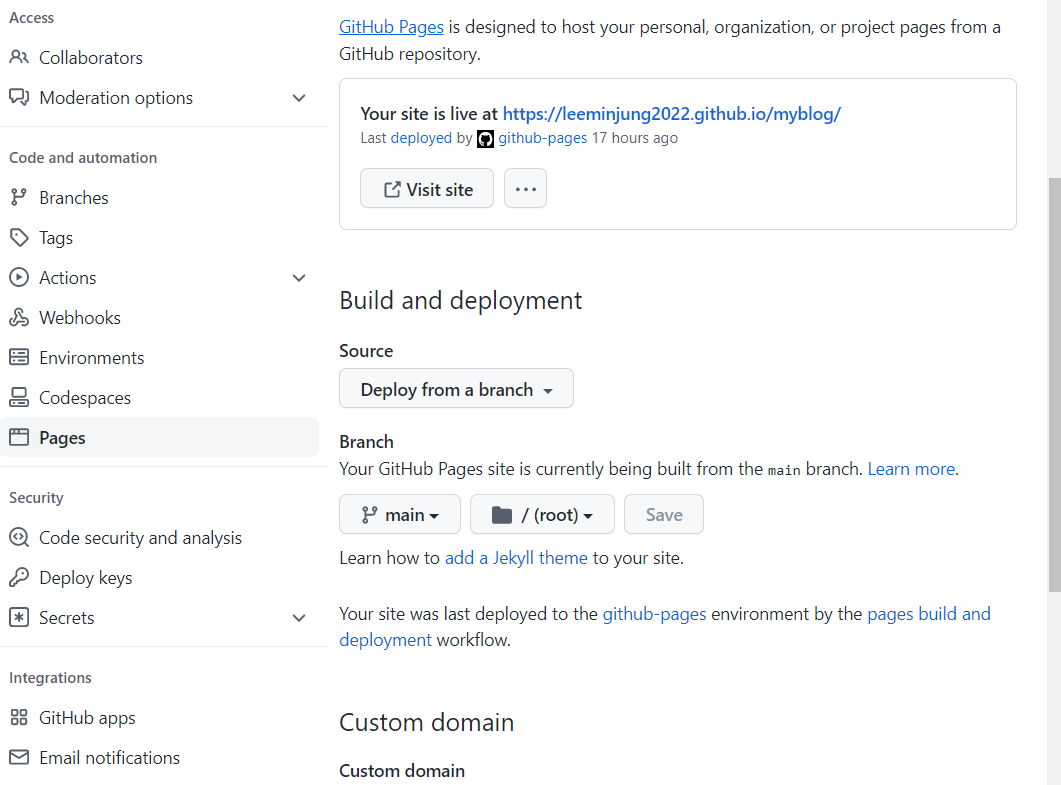Viewport: 1061px width, 785px height.
Task: Click the Tags label icon
Action: [x=19, y=238]
